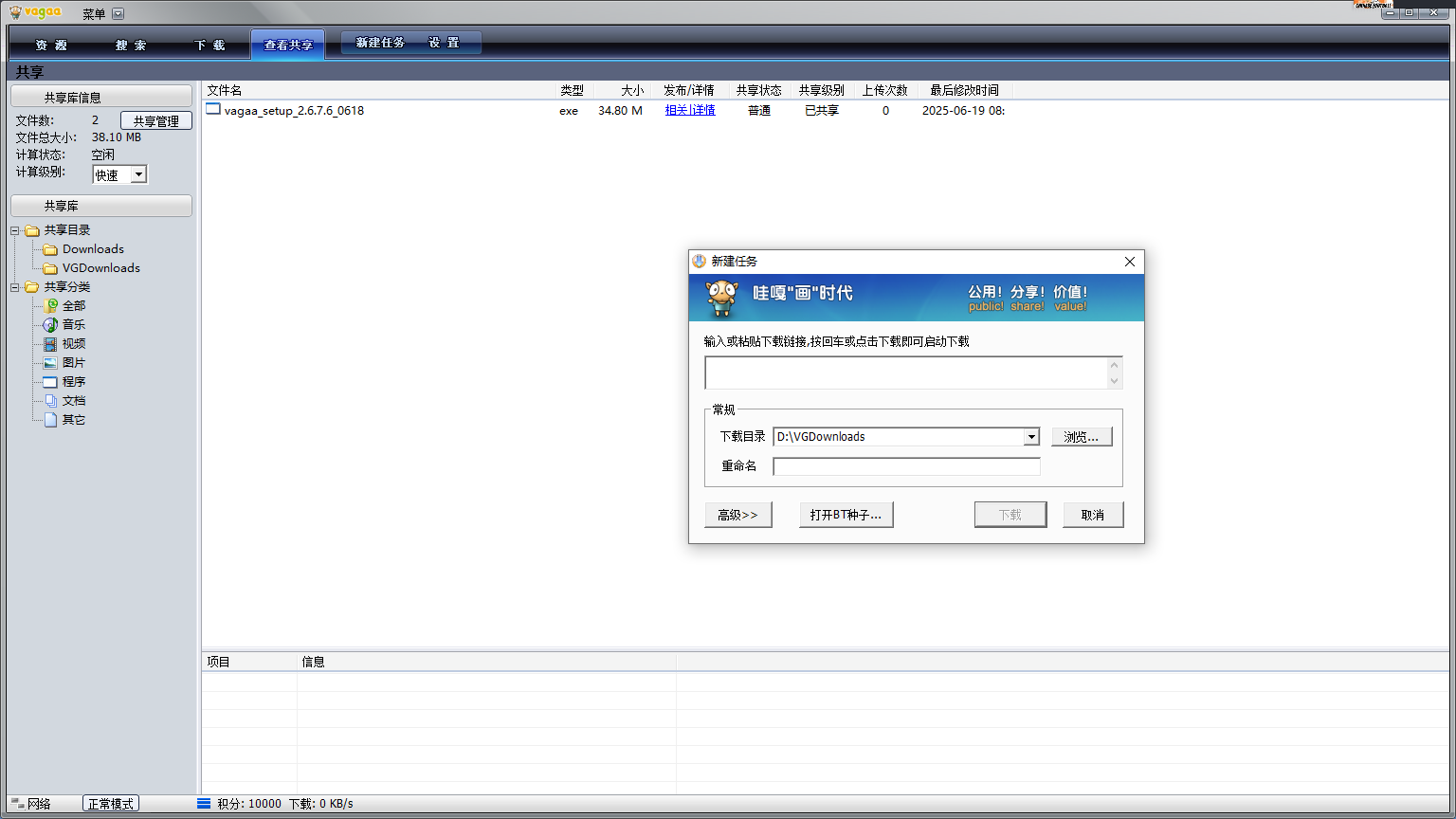Image resolution: width=1456 pixels, height=819 pixels.
Task: Open the 相关详情 link
Action: tap(690, 110)
